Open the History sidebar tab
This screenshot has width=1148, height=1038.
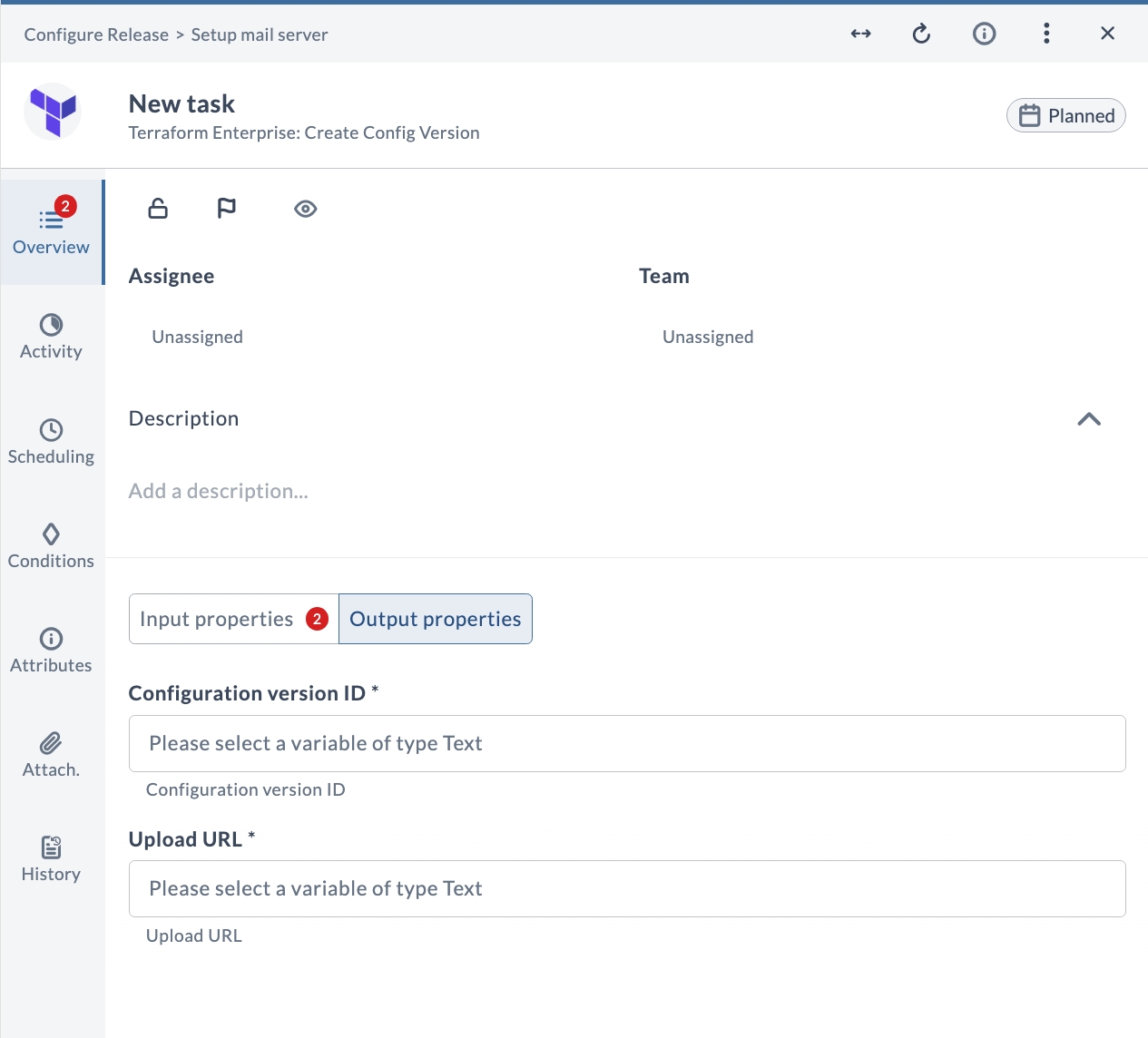(52, 859)
